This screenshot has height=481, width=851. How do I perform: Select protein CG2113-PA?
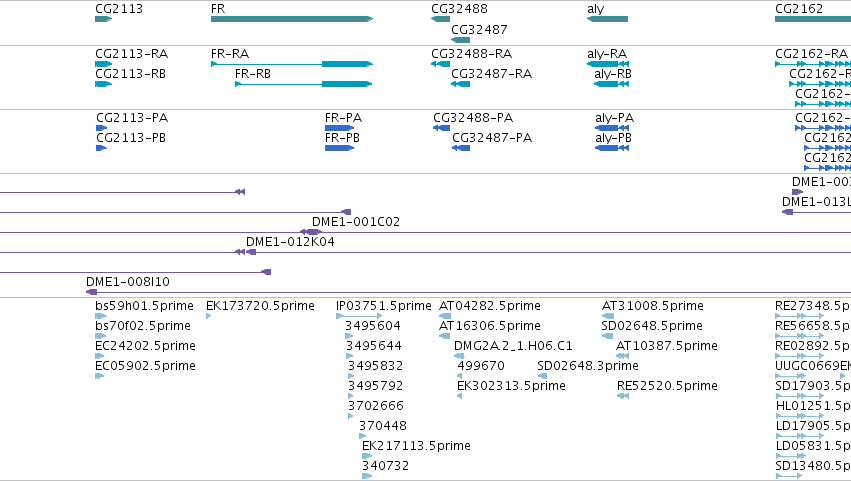coord(101,128)
